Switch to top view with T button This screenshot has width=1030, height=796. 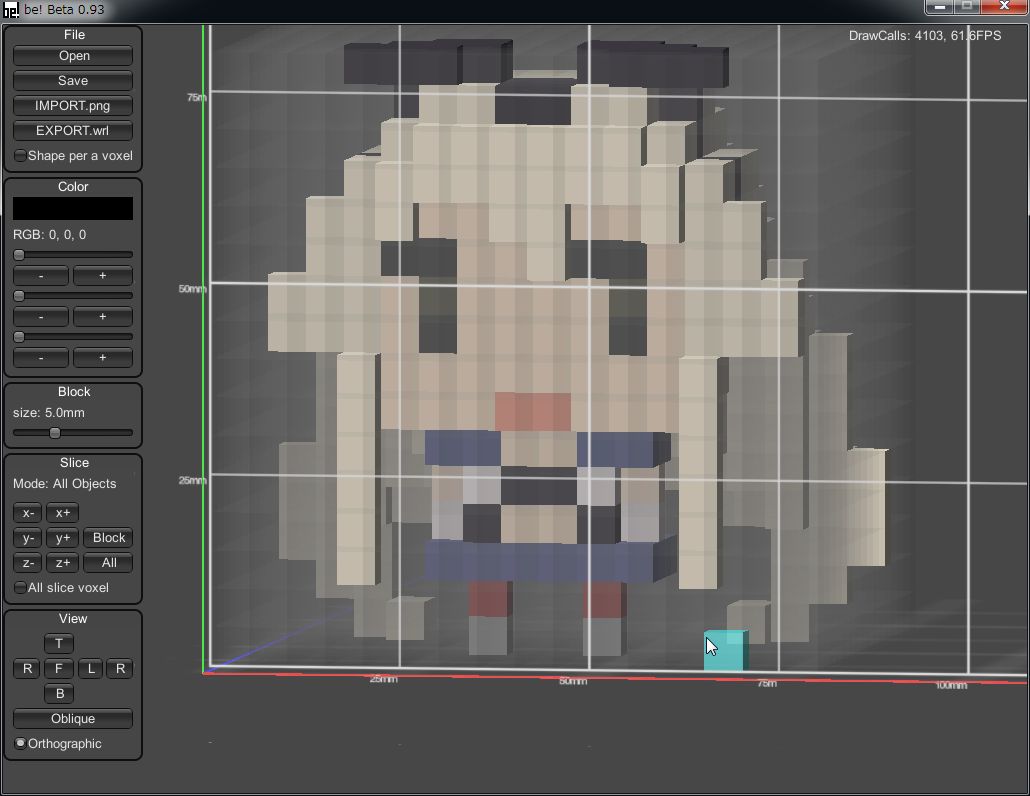[x=59, y=644]
